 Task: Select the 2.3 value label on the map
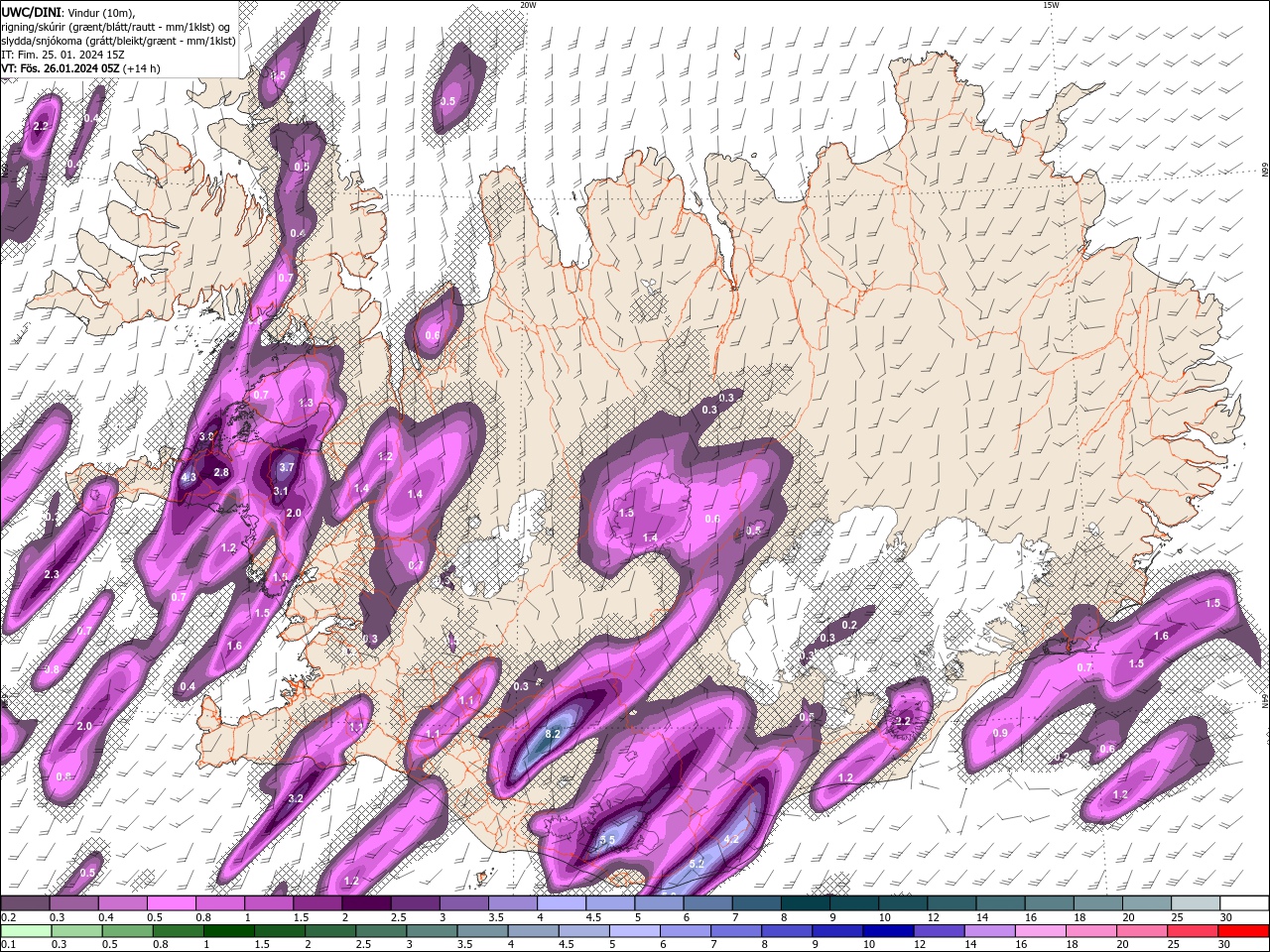pyautogui.click(x=53, y=575)
